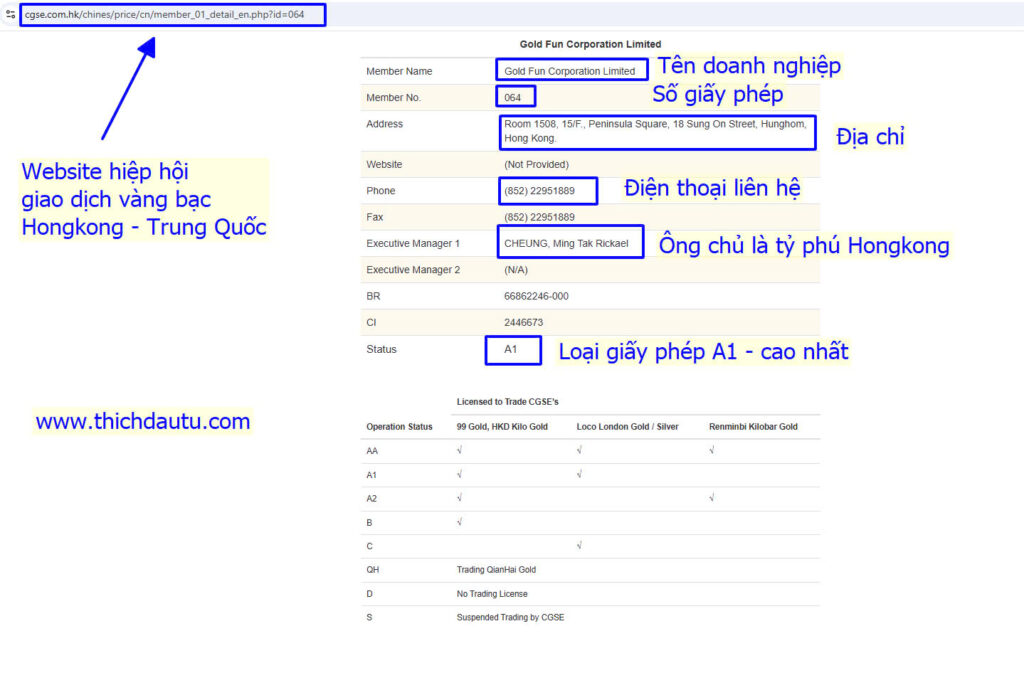Click the B row checkmark under 99 Gold
Viewport: 1024px width, 673px height.
pos(460,522)
